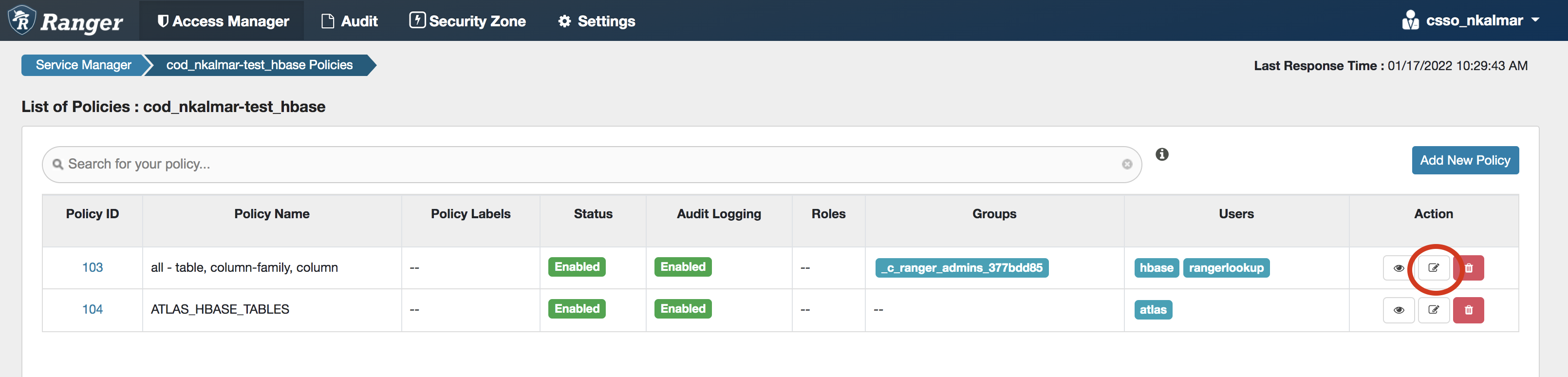Image resolution: width=1568 pixels, height=377 pixels.
Task: Clear the policy search field
Action: [x=1127, y=165]
